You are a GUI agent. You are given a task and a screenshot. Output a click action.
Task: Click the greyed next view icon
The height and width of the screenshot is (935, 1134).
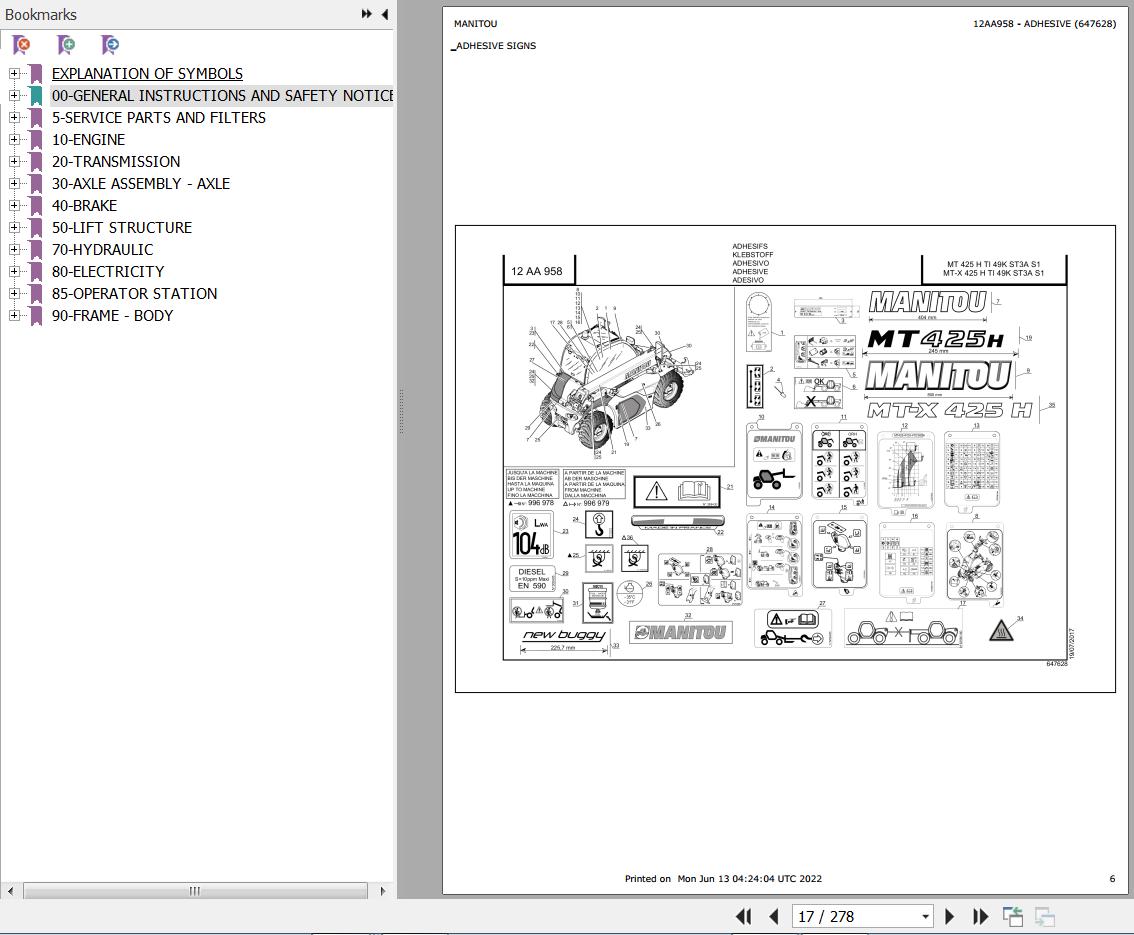pyautogui.click(x=1045, y=917)
